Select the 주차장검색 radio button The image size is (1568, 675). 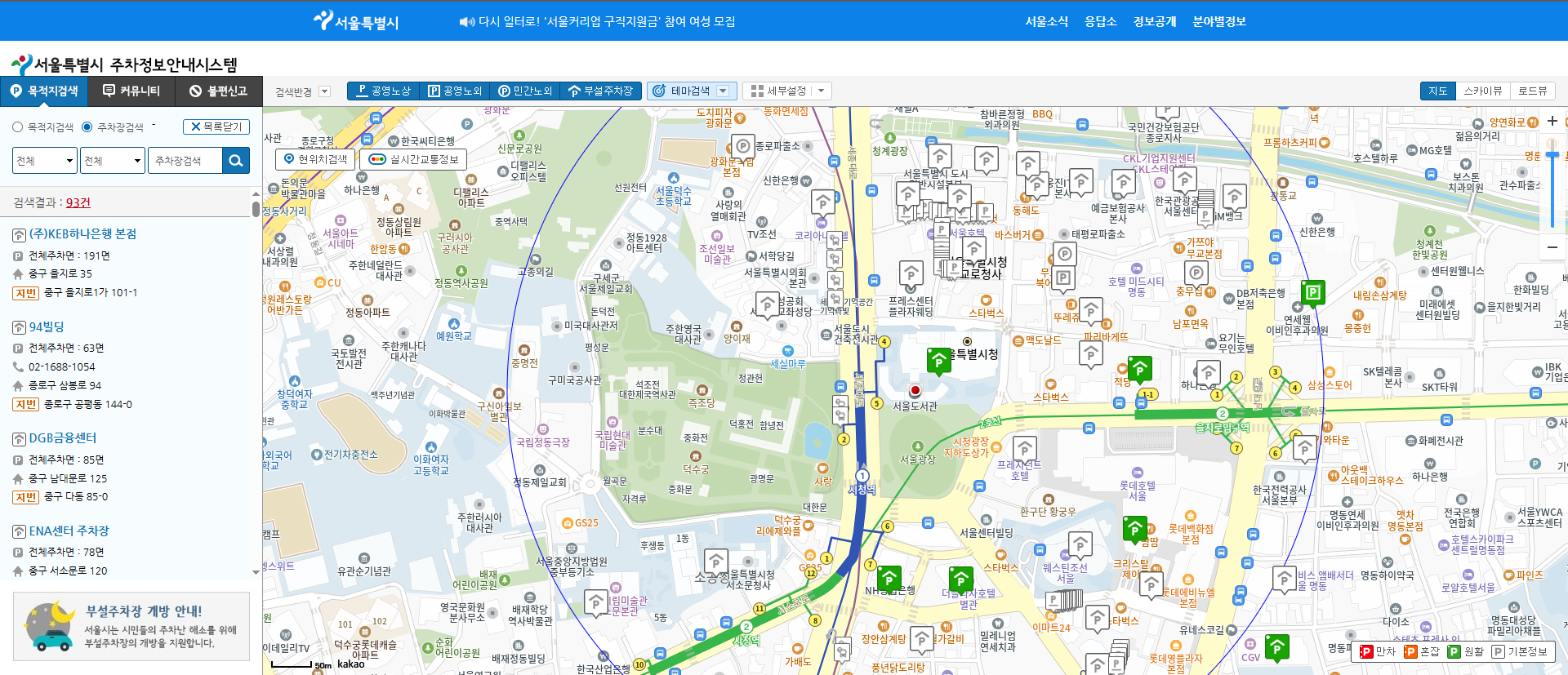point(87,127)
